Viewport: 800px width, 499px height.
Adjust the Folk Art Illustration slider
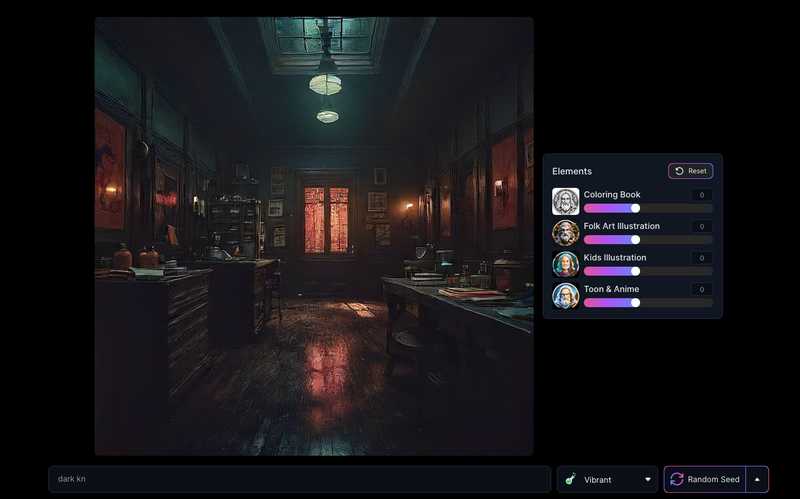(x=648, y=240)
